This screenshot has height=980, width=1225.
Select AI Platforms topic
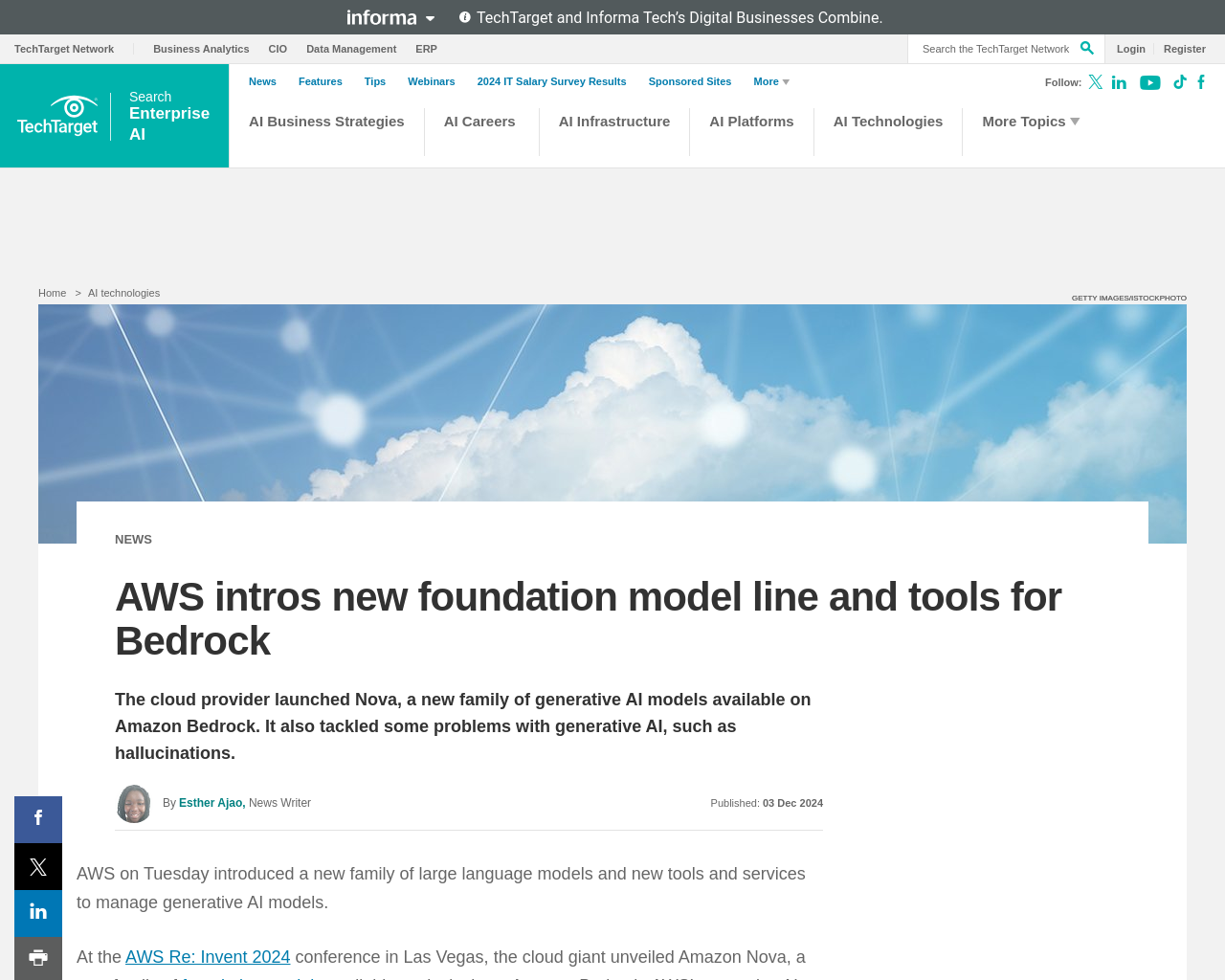pyautogui.click(x=751, y=122)
